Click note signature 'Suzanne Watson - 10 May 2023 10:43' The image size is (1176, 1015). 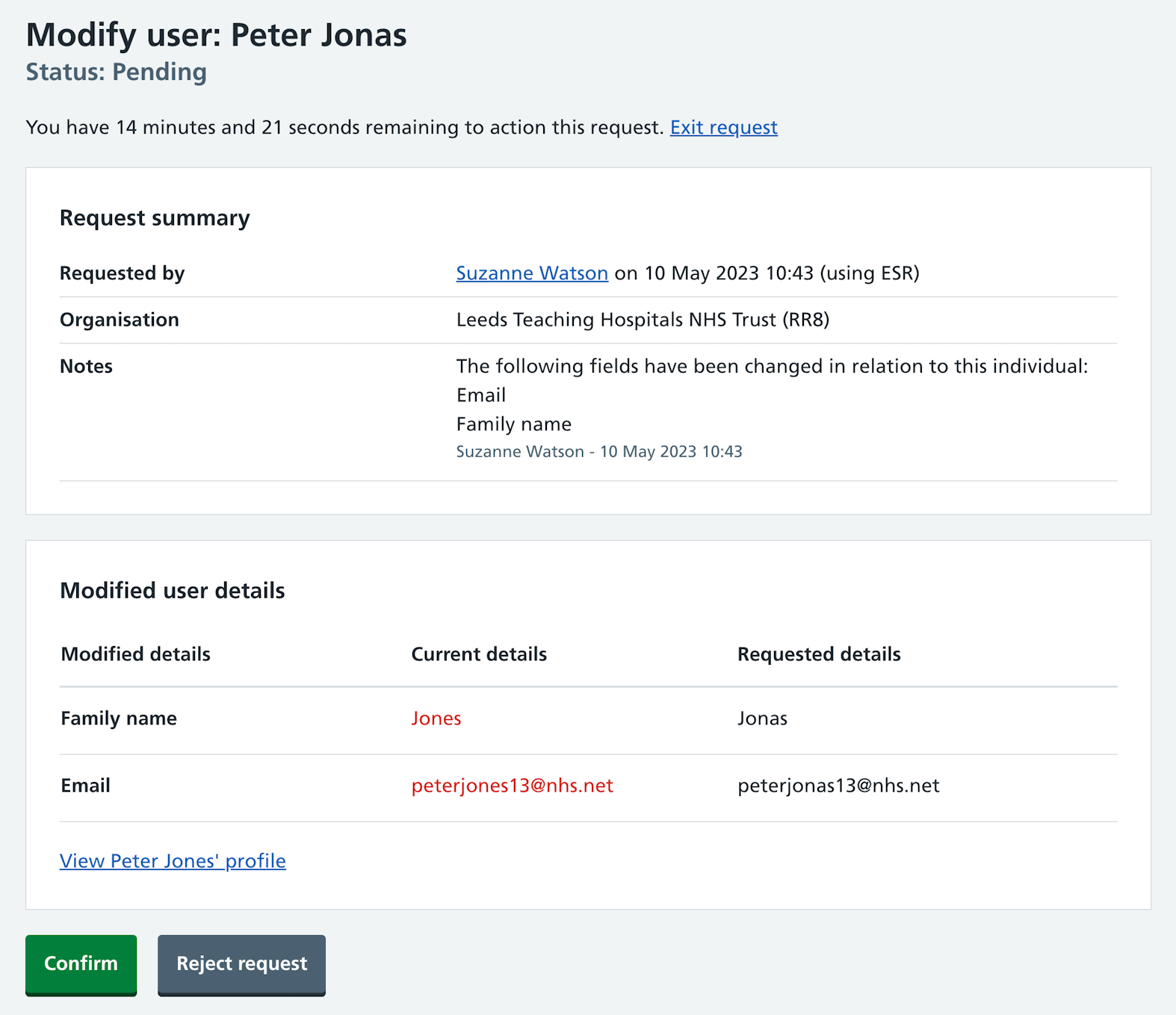(x=599, y=452)
